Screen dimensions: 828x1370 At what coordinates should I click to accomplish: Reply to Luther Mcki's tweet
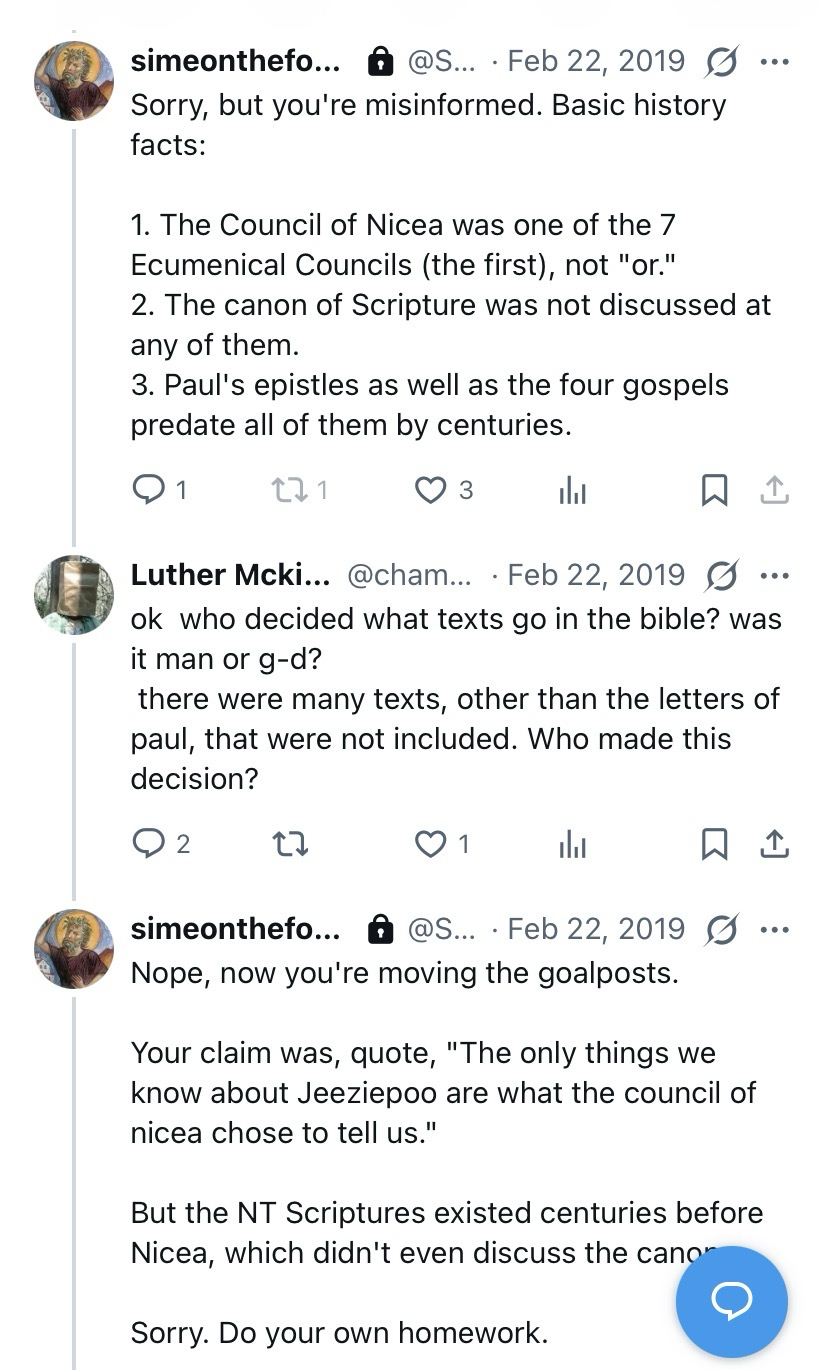(148, 844)
